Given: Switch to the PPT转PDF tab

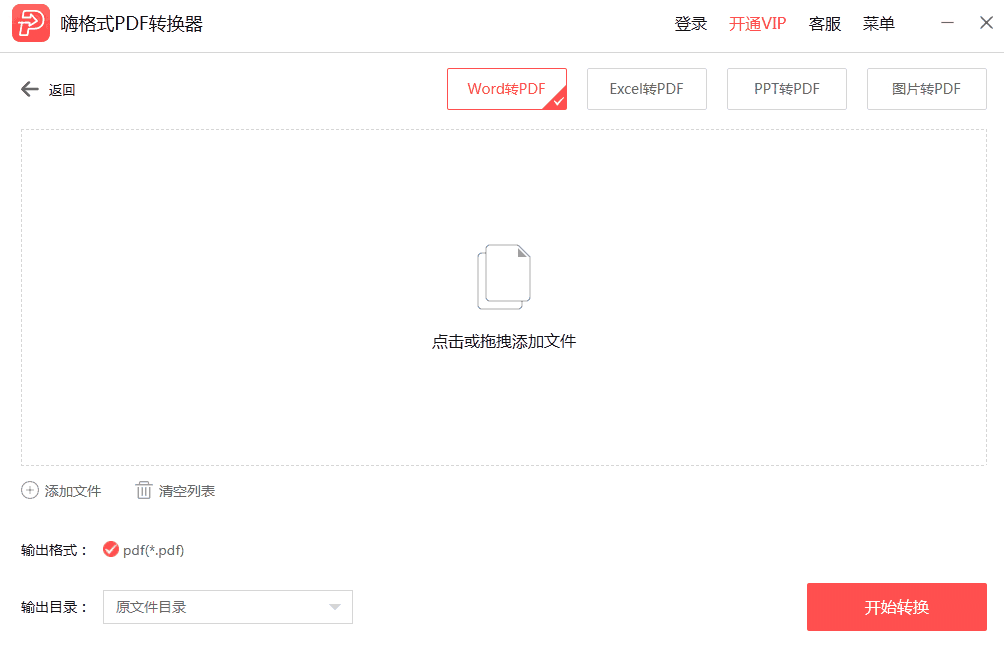Looking at the screenshot, I should [786, 88].
